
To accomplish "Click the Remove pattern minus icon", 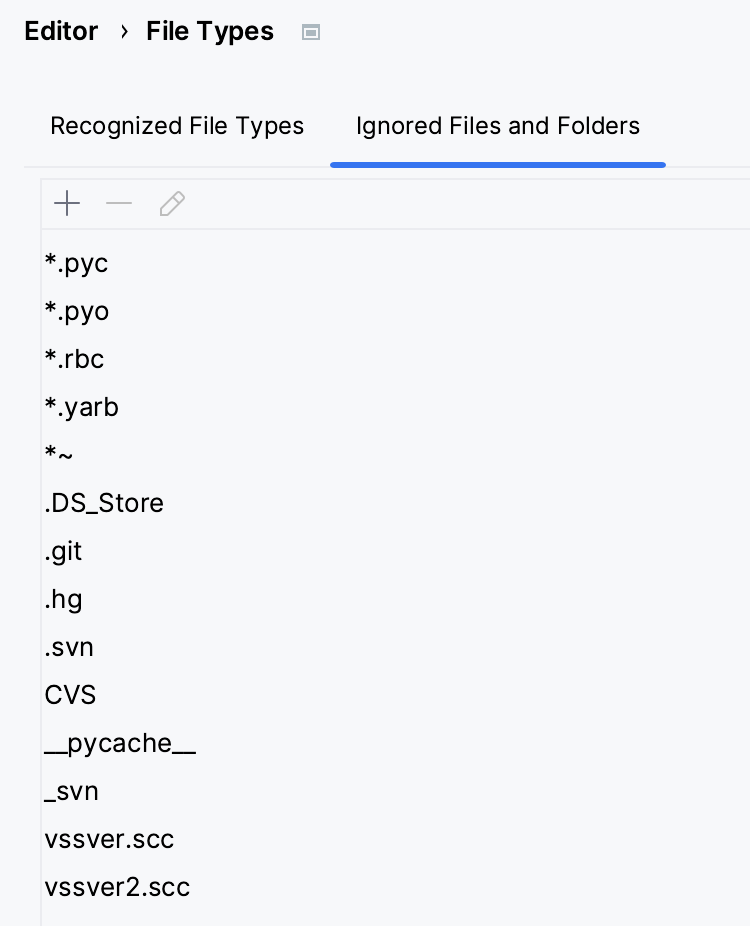I will pos(119,204).
